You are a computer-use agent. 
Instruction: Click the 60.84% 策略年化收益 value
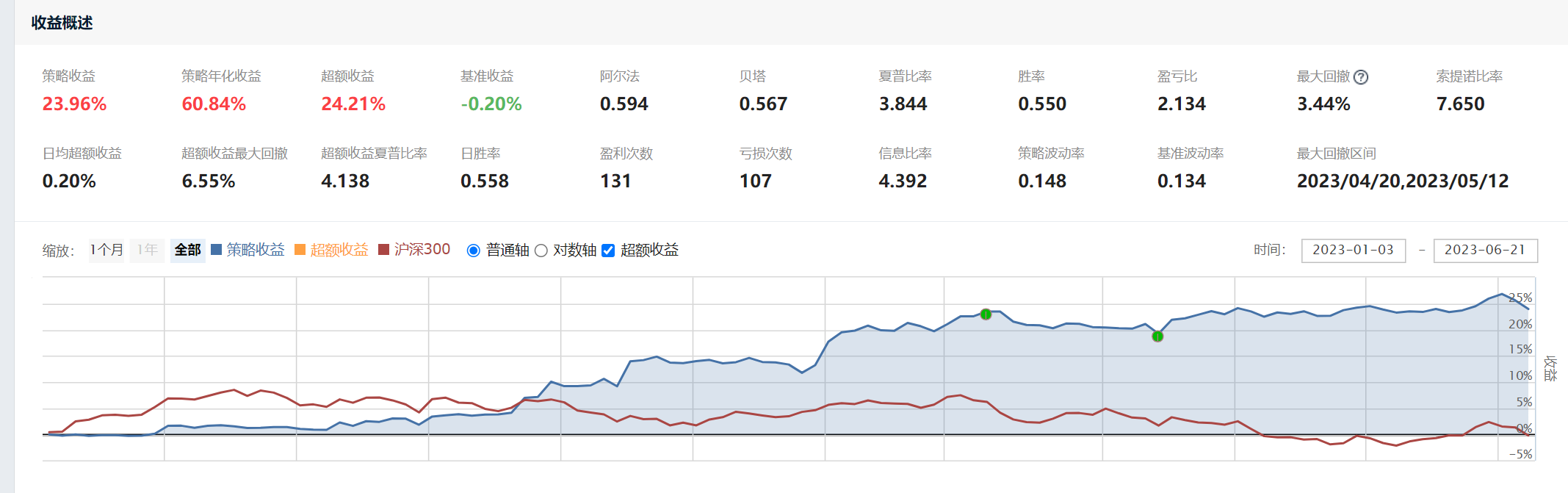coord(214,104)
